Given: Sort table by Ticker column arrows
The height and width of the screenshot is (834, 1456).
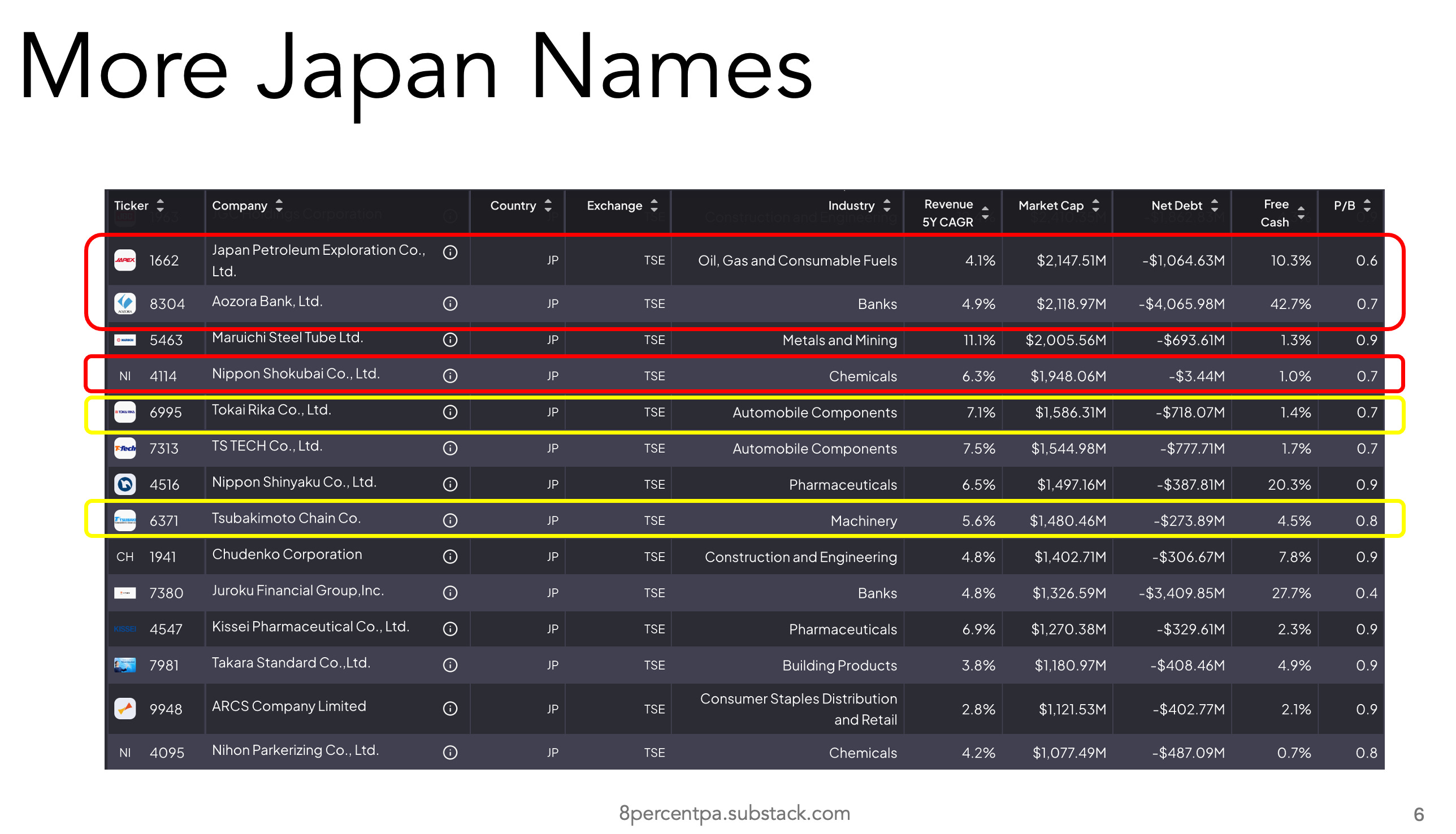Looking at the screenshot, I should click(161, 206).
